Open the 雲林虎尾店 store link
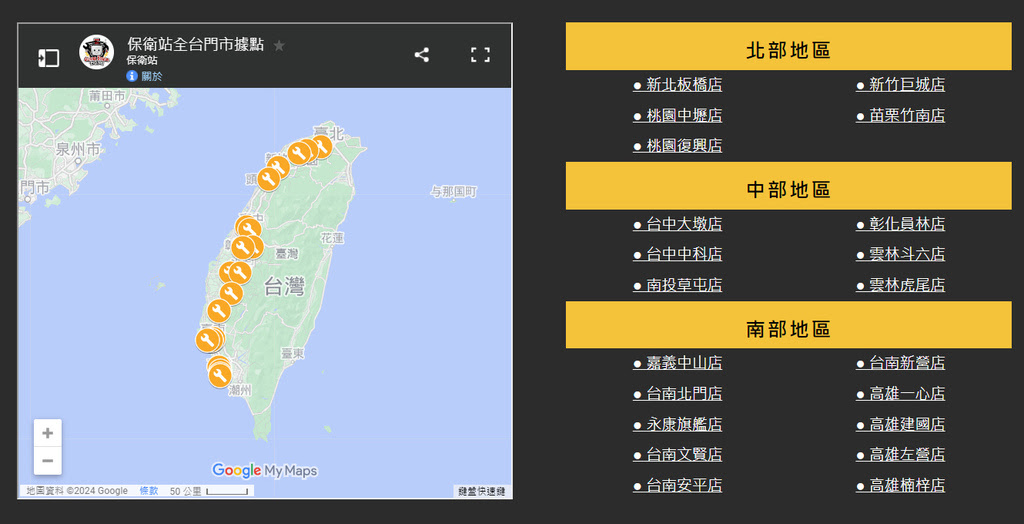Image resolution: width=1024 pixels, height=524 pixels. pos(901,285)
